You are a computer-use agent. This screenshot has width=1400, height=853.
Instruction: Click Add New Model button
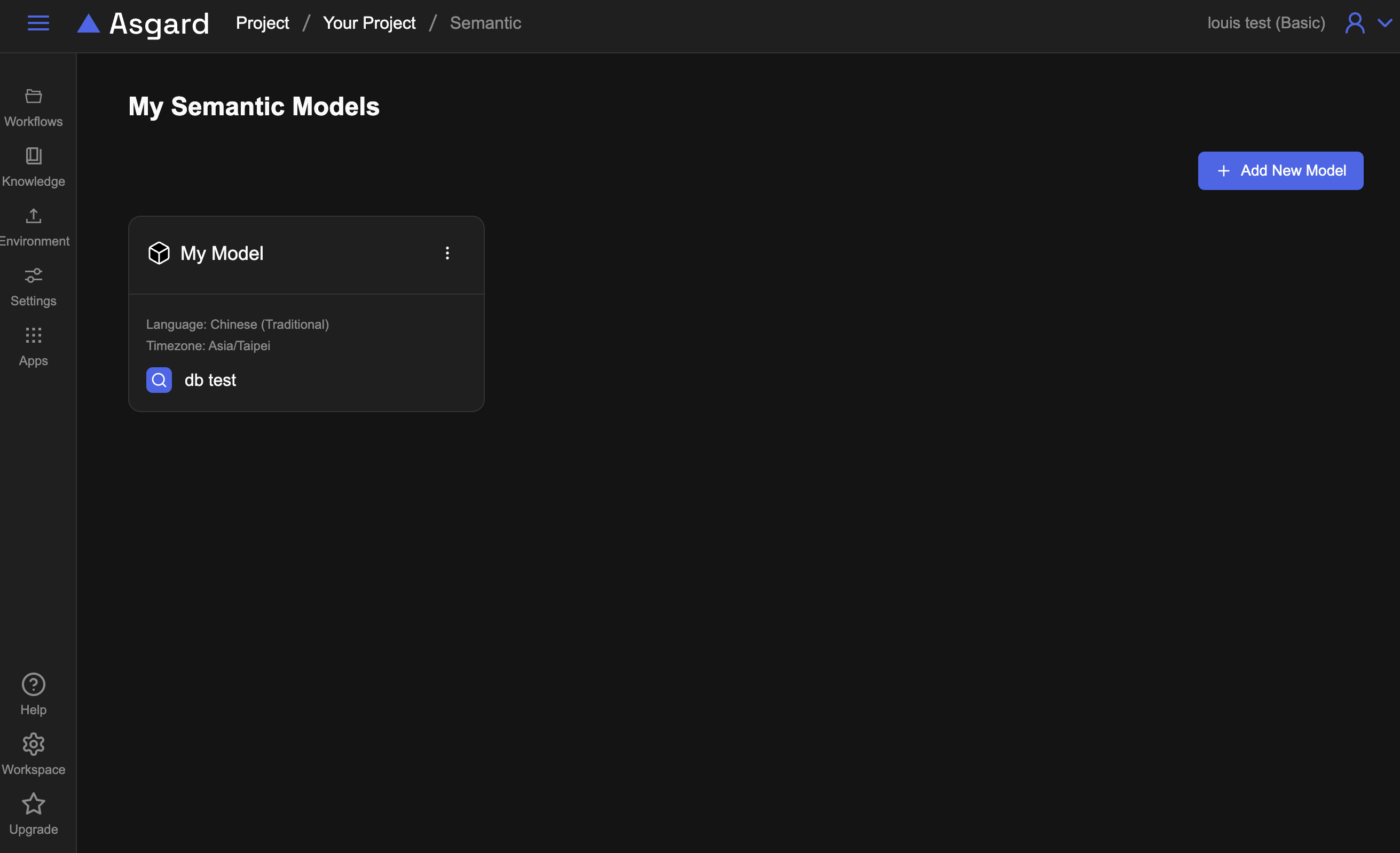tap(1280, 171)
